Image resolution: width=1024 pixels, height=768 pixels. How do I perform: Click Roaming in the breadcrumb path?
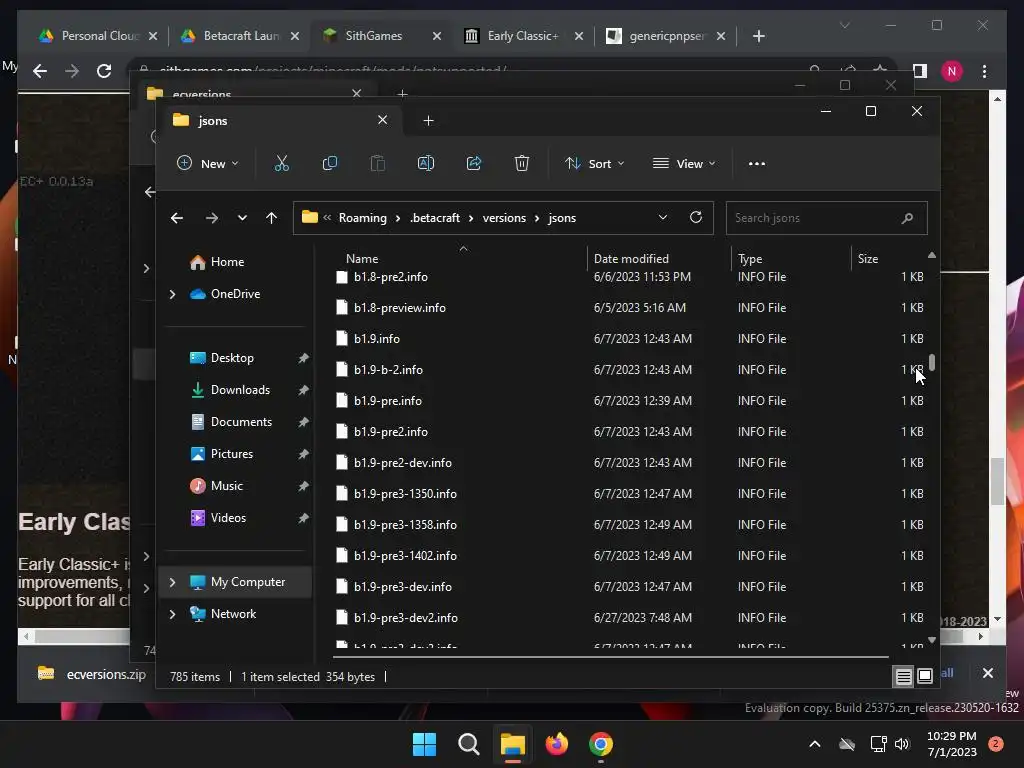pos(362,218)
